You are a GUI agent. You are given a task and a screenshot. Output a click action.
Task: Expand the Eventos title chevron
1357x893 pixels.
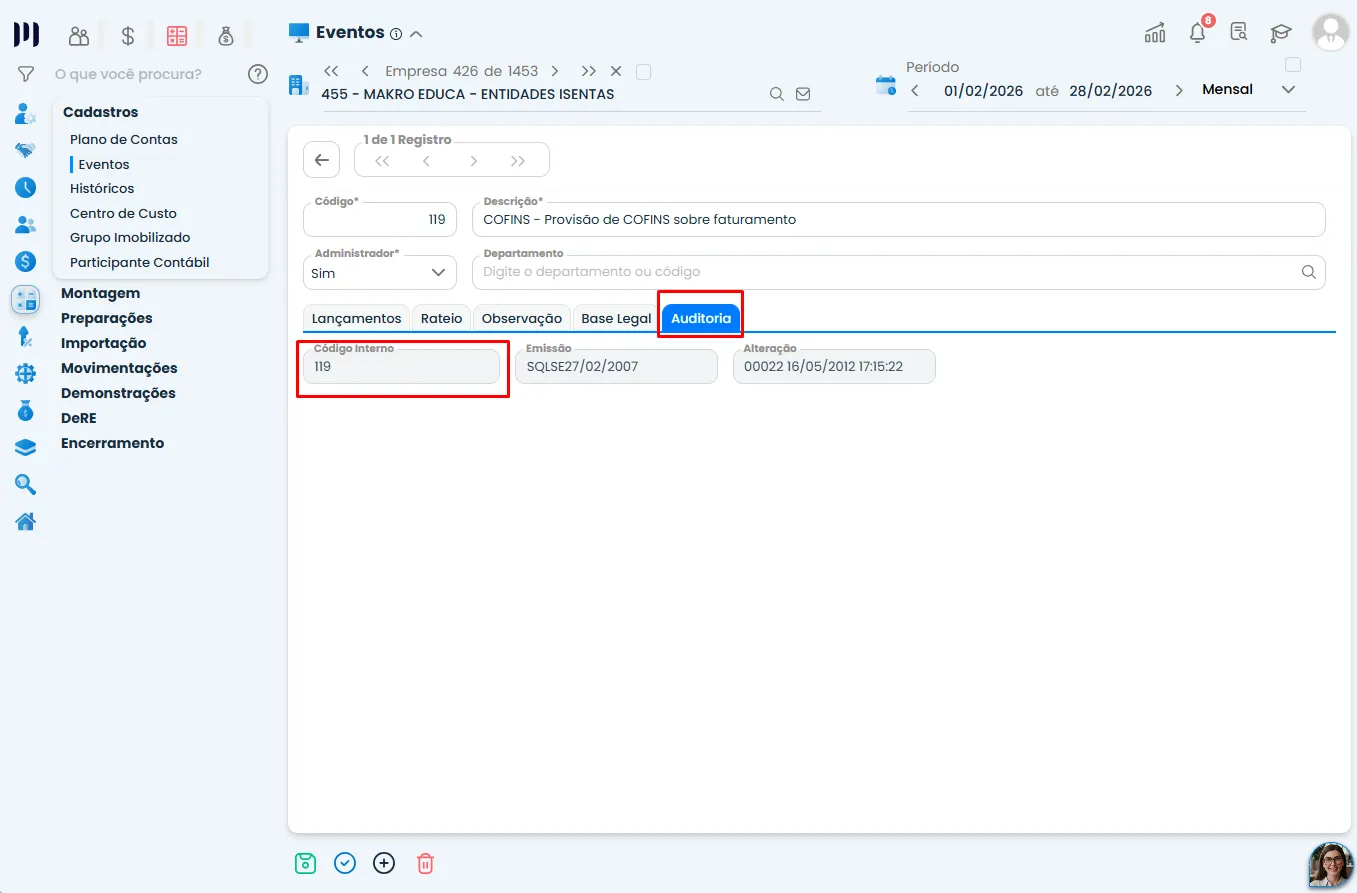(416, 34)
